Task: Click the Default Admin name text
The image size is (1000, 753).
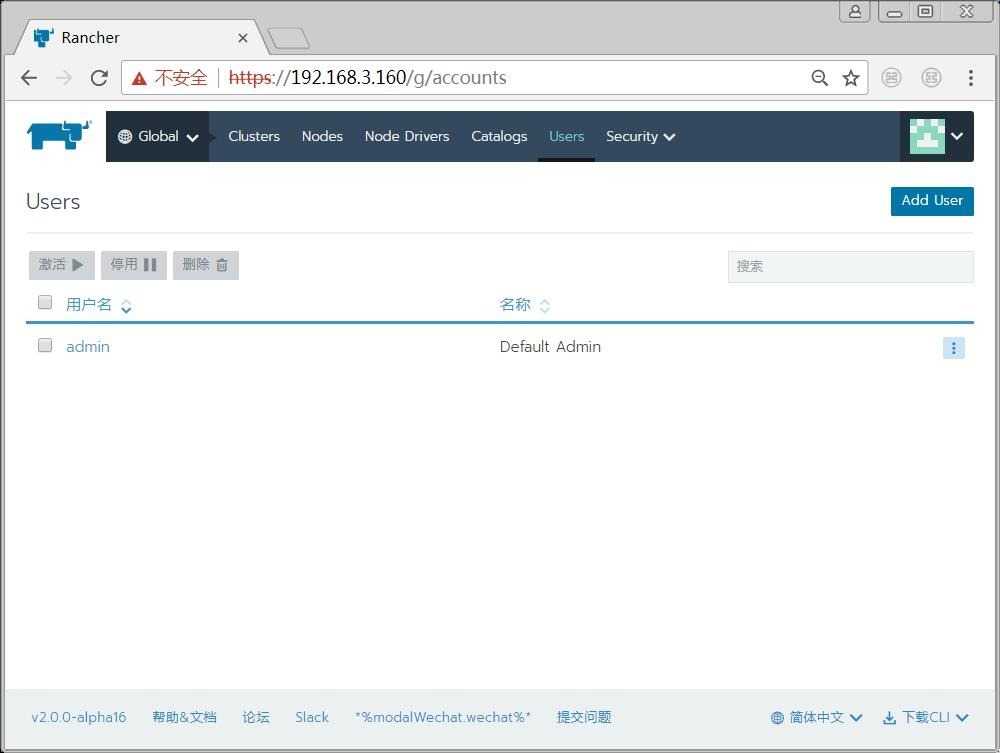Action: (x=550, y=347)
